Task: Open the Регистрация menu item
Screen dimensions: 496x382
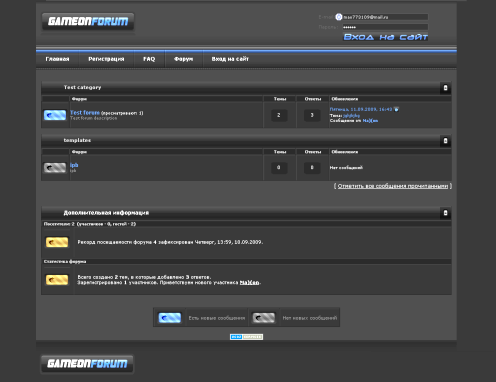Action: [x=106, y=59]
